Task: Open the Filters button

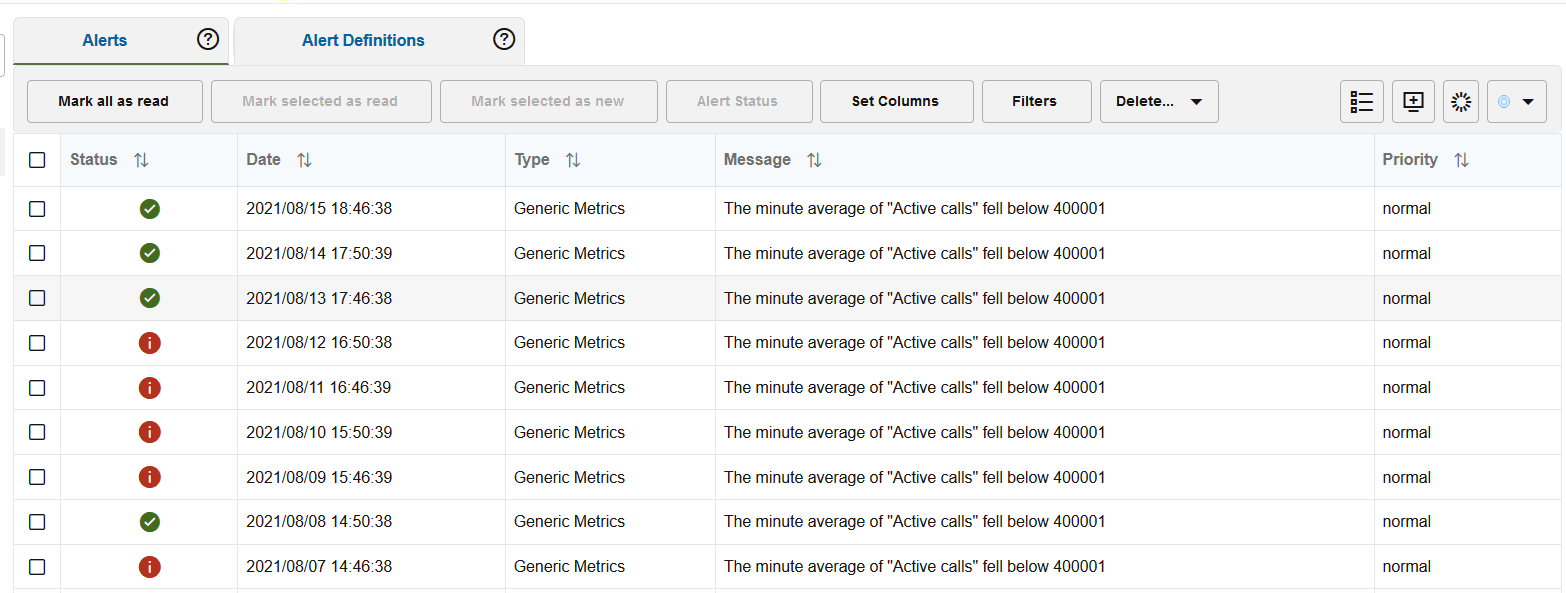Action: point(1035,102)
